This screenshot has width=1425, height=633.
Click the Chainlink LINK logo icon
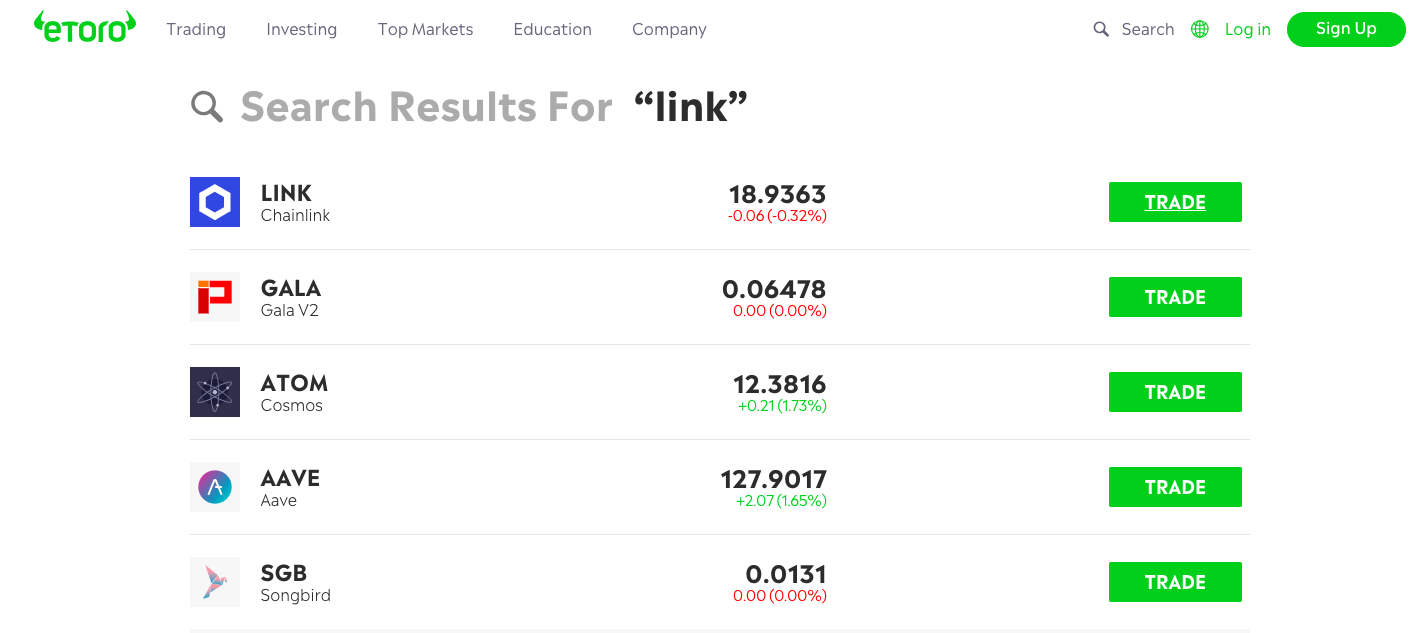click(215, 202)
